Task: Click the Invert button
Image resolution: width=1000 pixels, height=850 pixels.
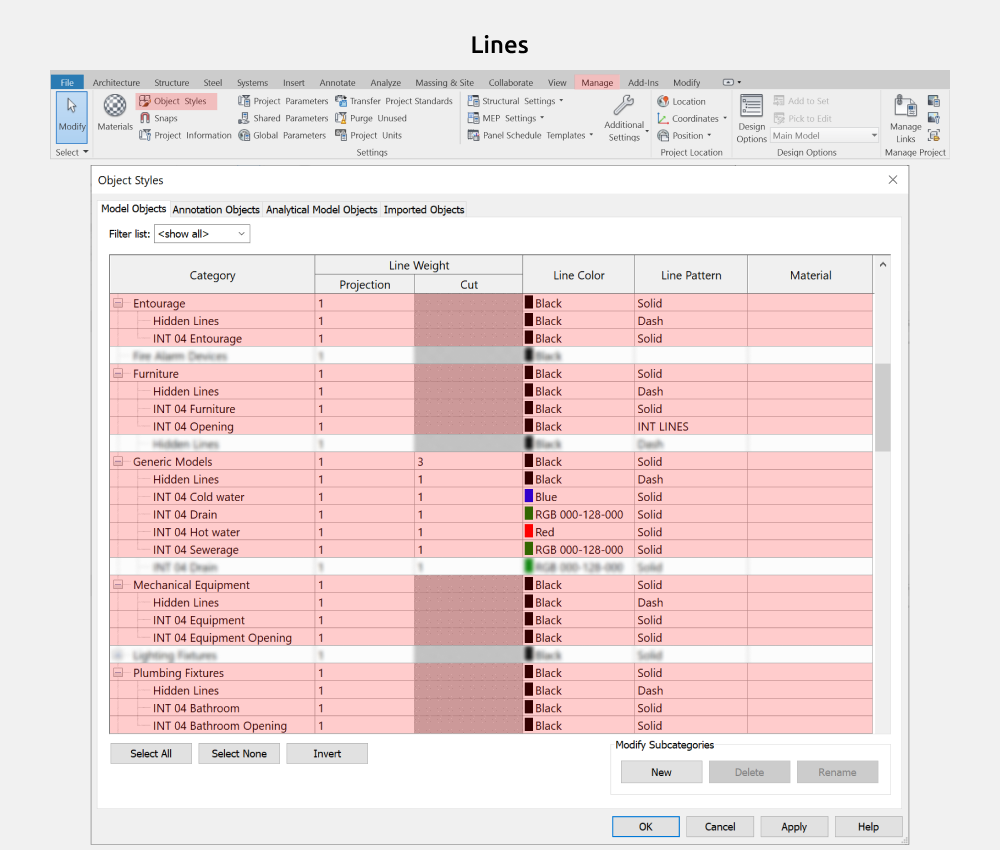Action: (327, 754)
